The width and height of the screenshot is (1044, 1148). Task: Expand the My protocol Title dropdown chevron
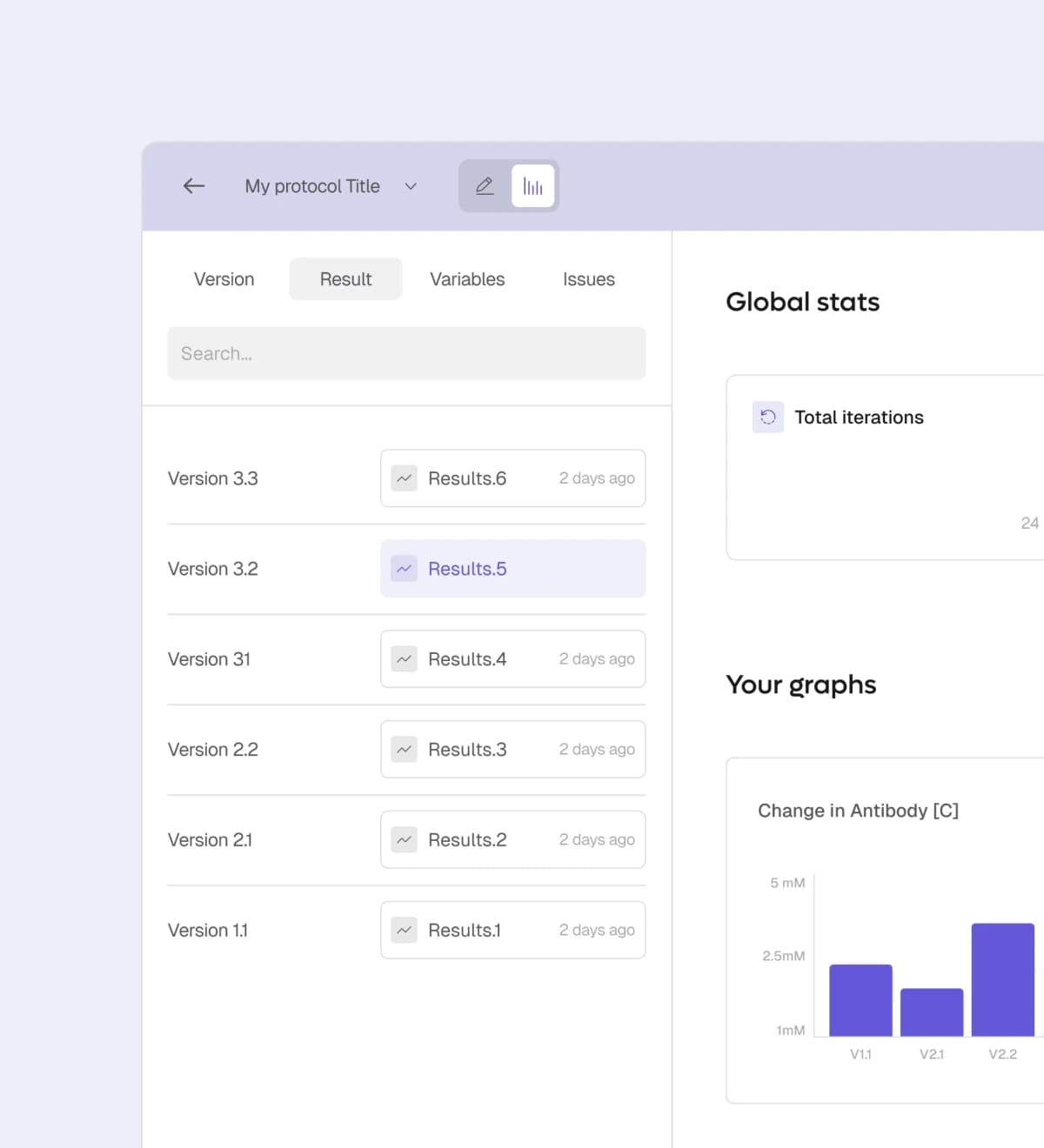pos(411,186)
